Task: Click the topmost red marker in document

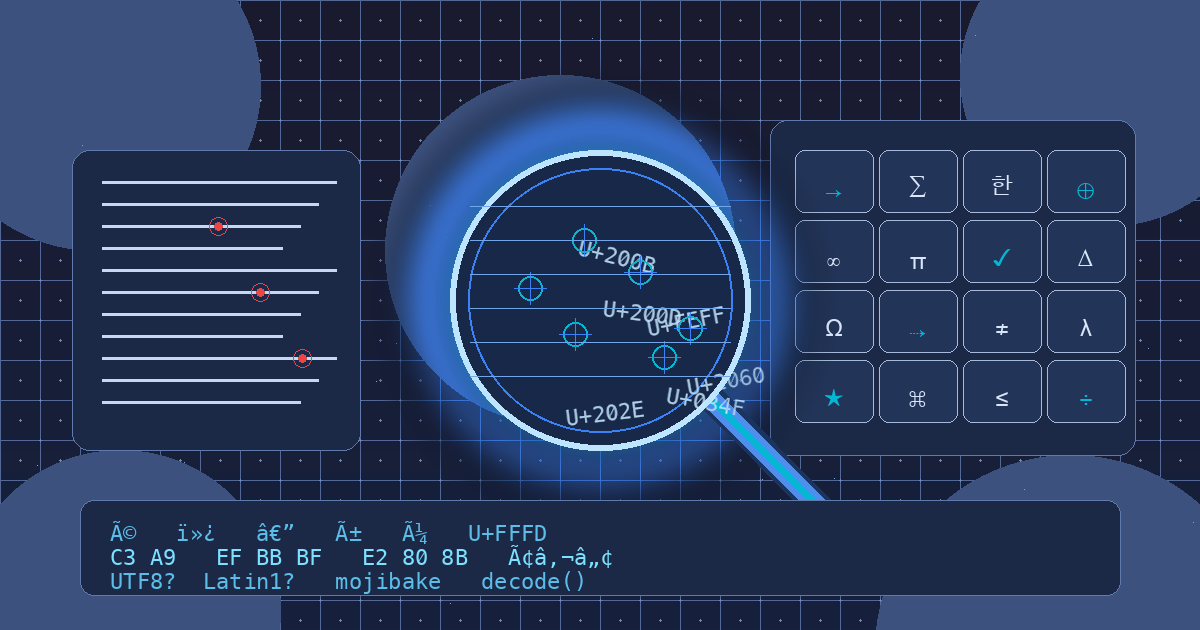Action: (218, 226)
